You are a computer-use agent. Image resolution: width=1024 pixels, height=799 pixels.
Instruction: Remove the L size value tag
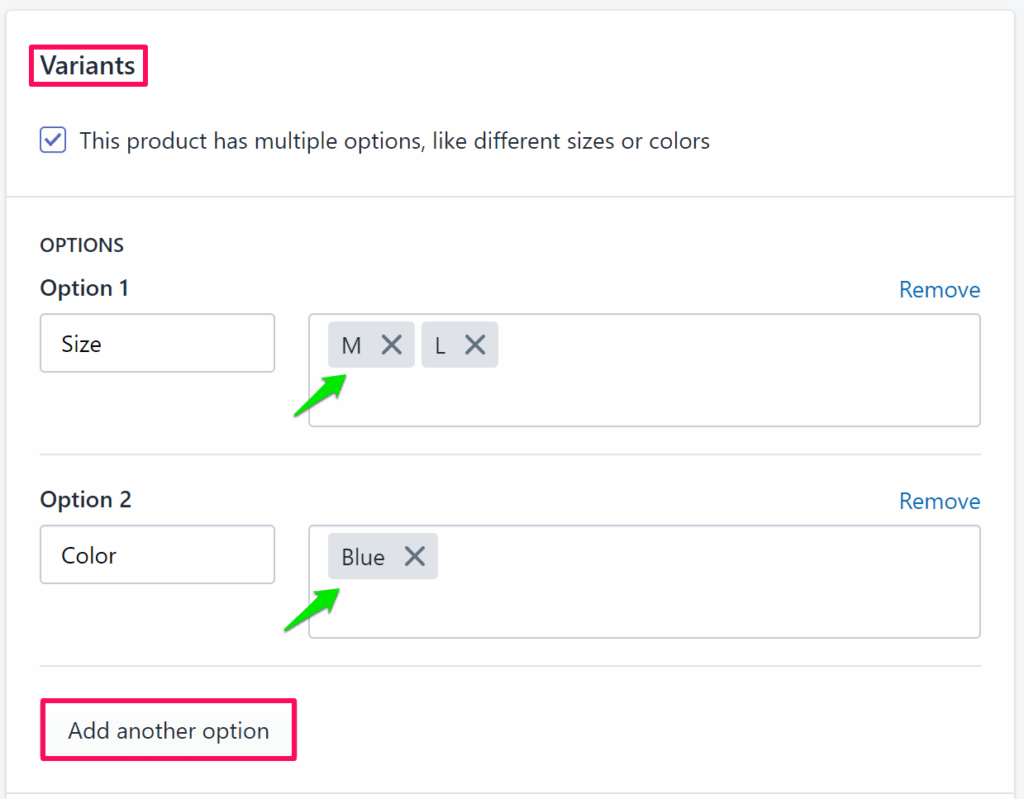pyautogui.click(x=475, y=345)
